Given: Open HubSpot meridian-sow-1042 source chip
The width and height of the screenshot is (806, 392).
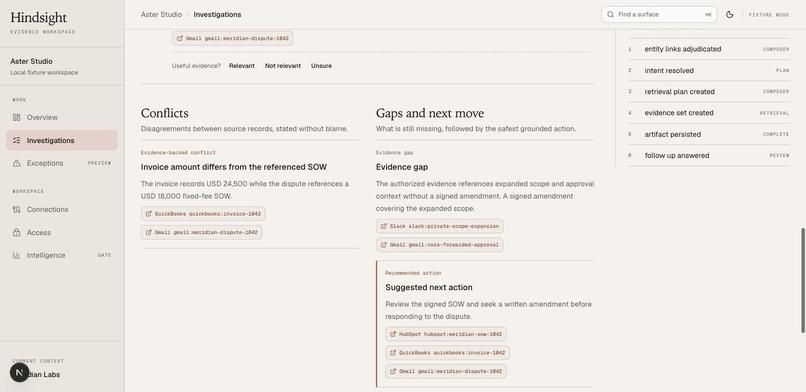Looking at the screenshot, I should [x=446, y=334].
